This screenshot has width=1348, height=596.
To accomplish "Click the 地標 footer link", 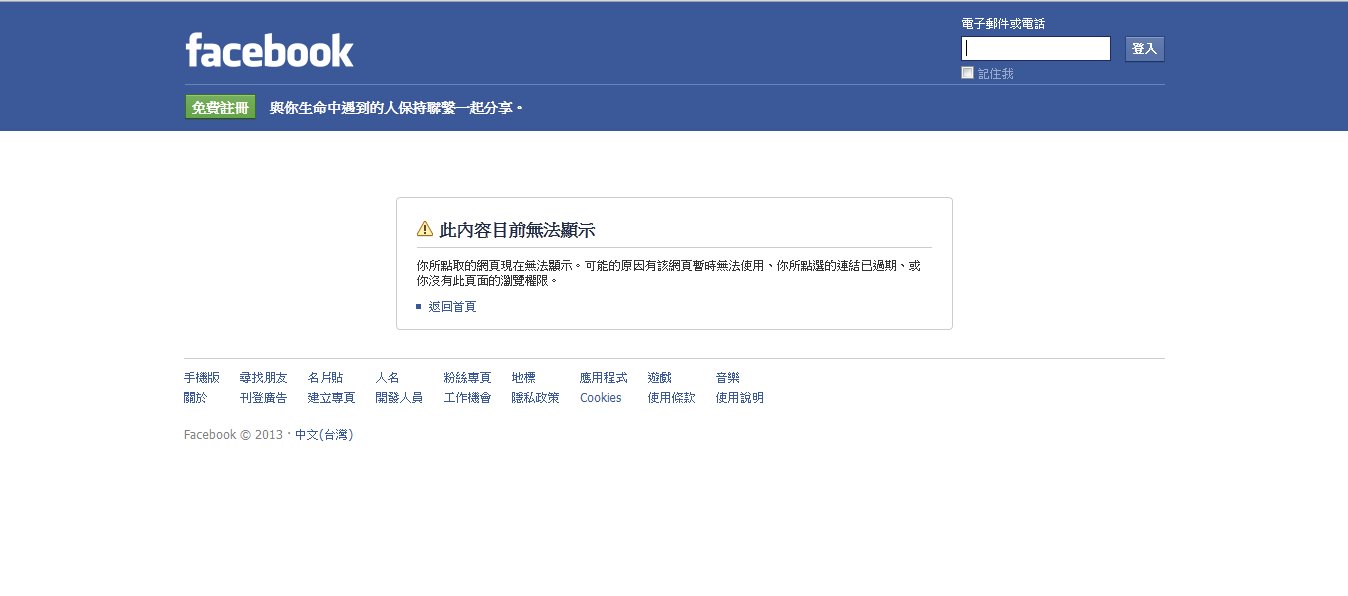I will pyautogui.click(x=523, y=377).
